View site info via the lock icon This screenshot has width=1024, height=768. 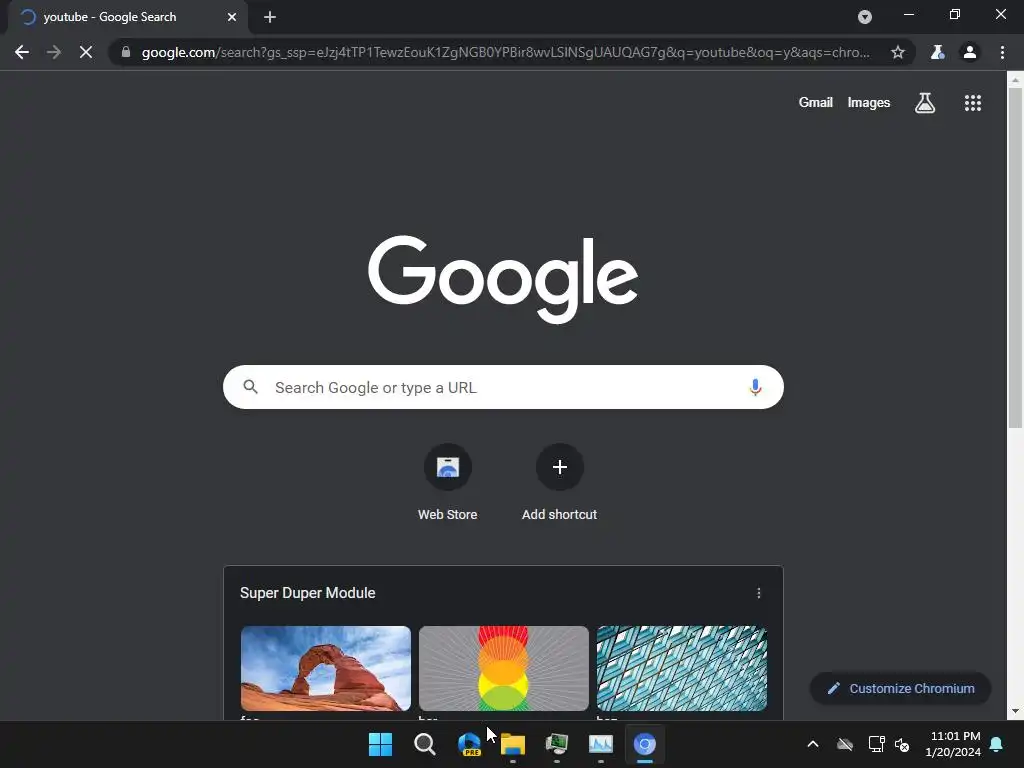pyautogui.click(x=126, y=52)
